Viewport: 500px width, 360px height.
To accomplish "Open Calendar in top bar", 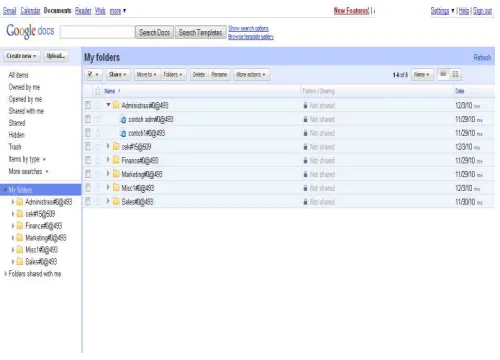I will click(x=30, y=11).
